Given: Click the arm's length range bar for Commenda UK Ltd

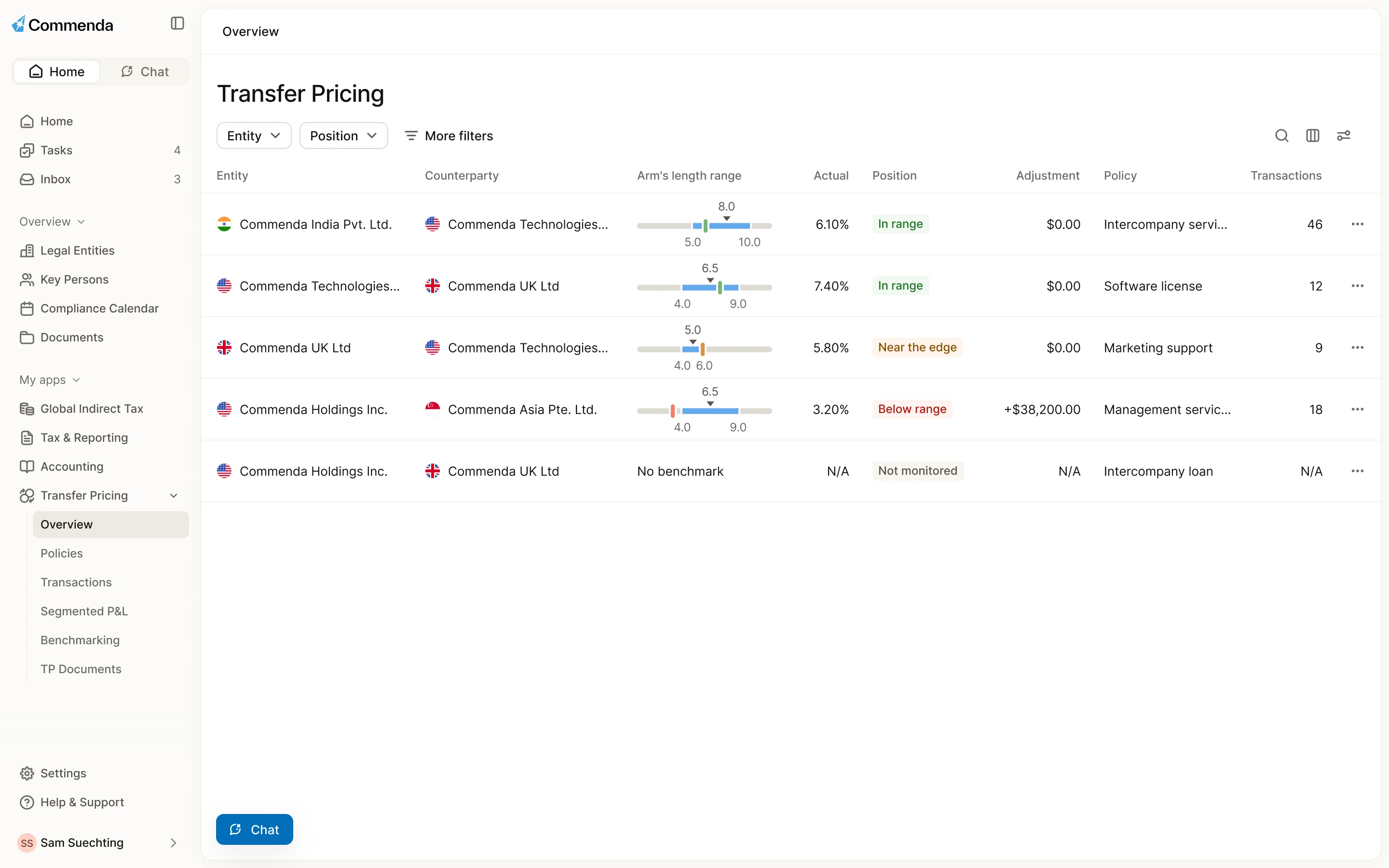Looking at the screenshot, I should [704, 349].
